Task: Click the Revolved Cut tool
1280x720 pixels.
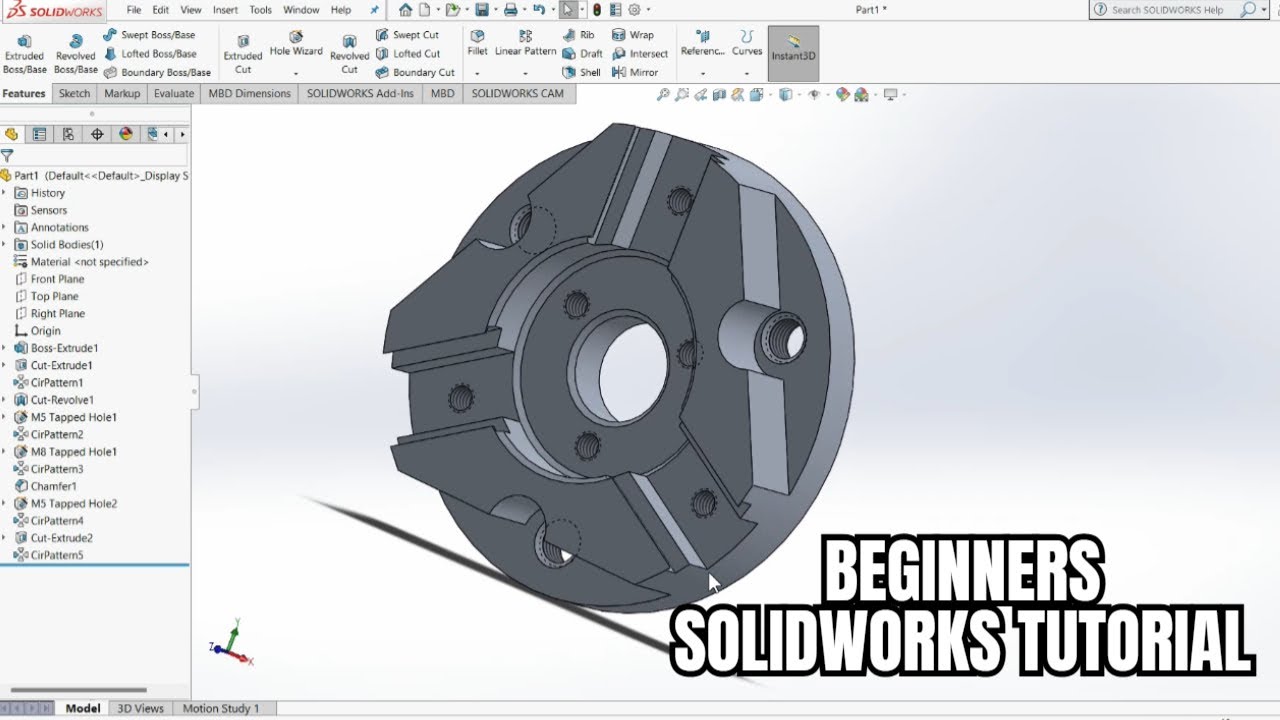Action: pos(349,55)
